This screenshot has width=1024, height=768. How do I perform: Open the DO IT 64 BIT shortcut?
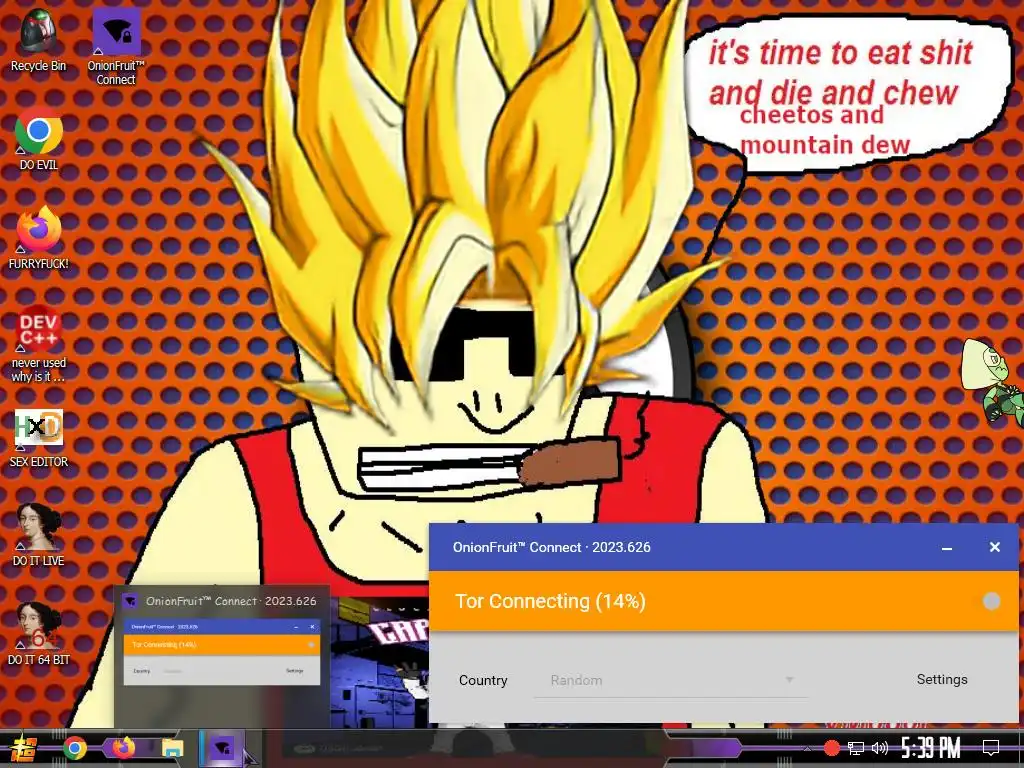(x=39, y=633)
